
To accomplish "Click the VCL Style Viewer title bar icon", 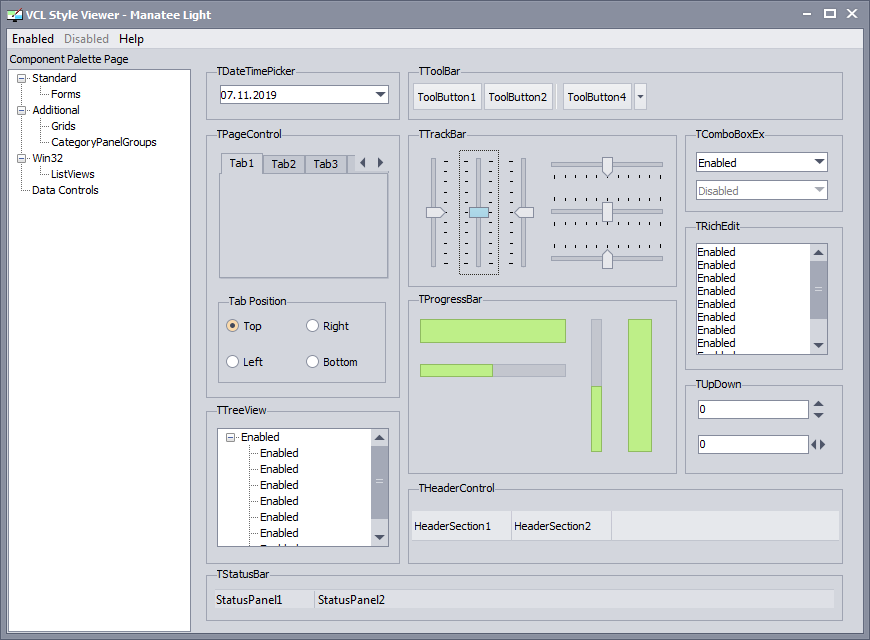I will (x=15, y=15).
